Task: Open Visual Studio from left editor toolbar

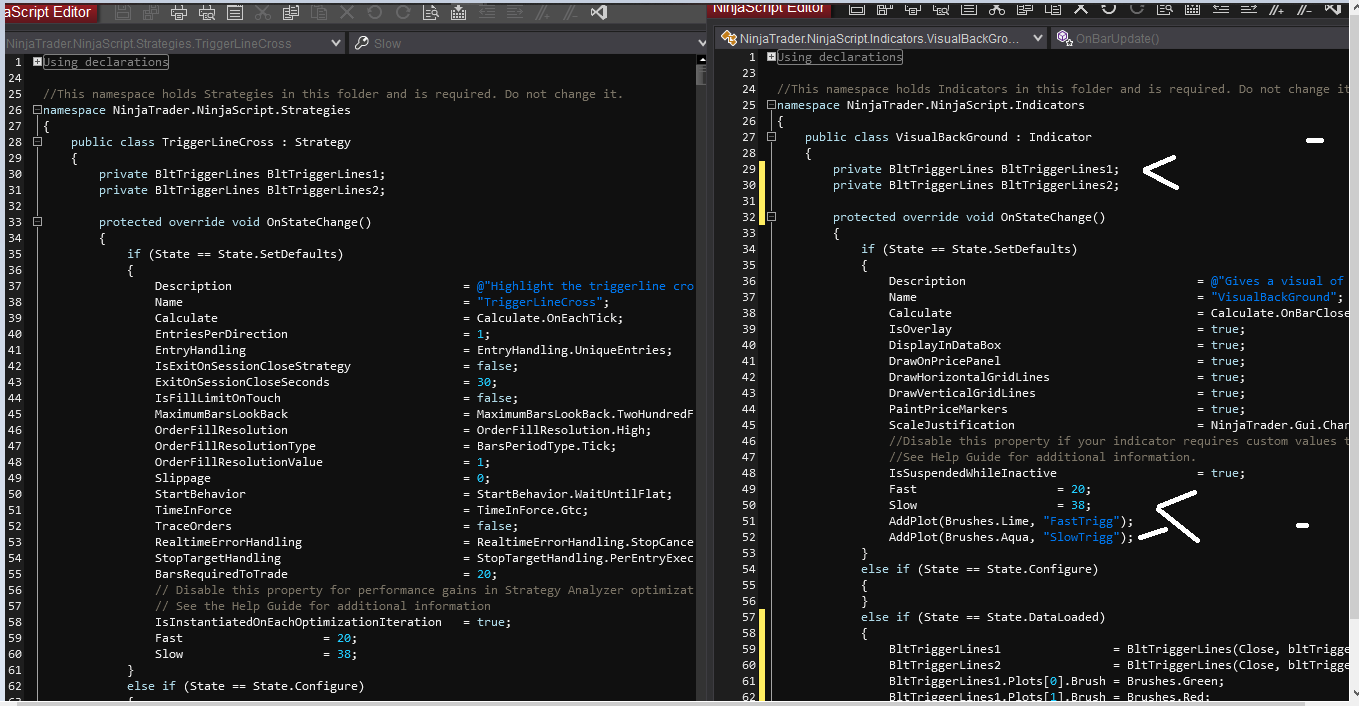Action: [599, 13]
